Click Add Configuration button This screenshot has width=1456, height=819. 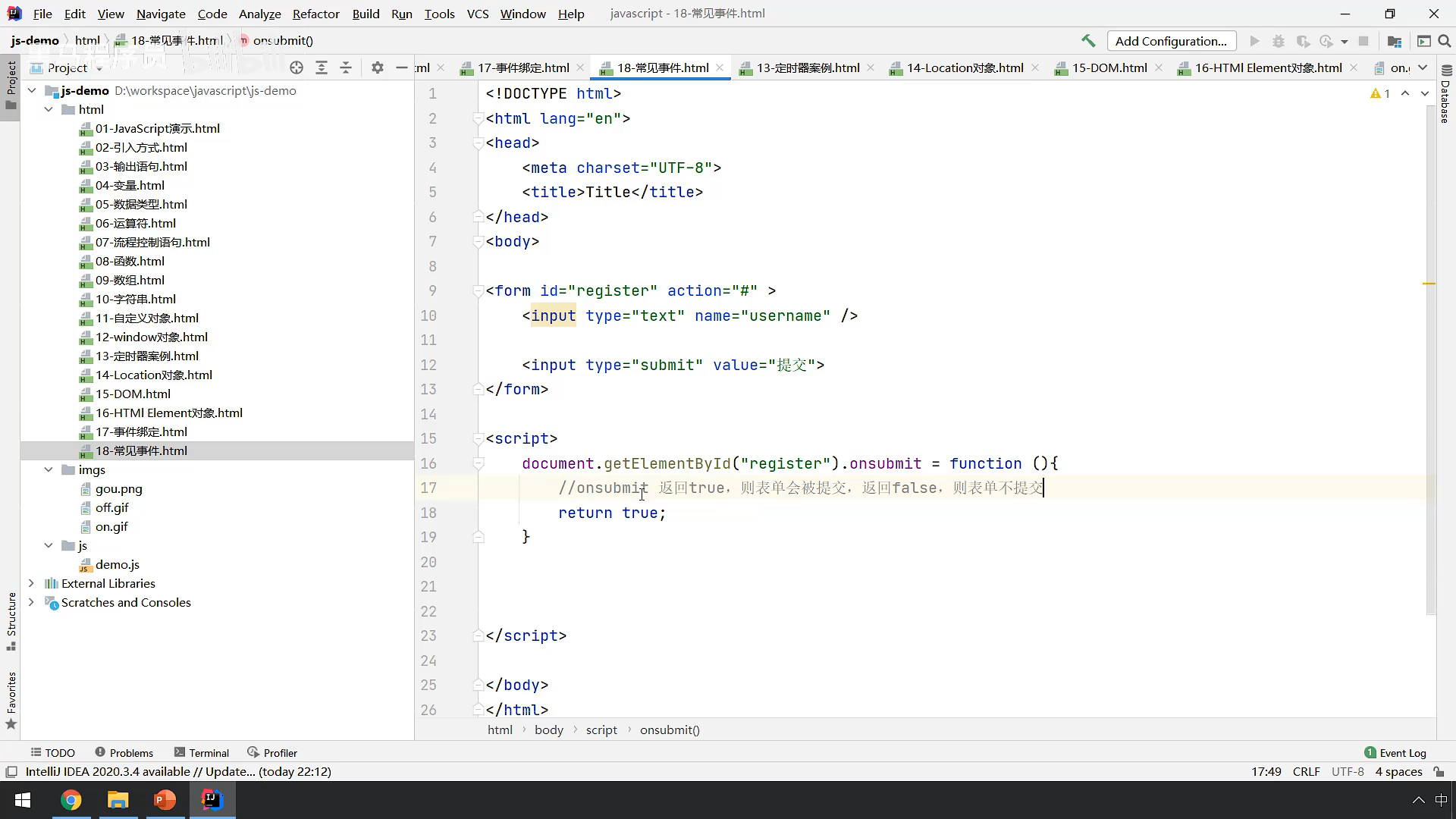tap(1171, 41)
